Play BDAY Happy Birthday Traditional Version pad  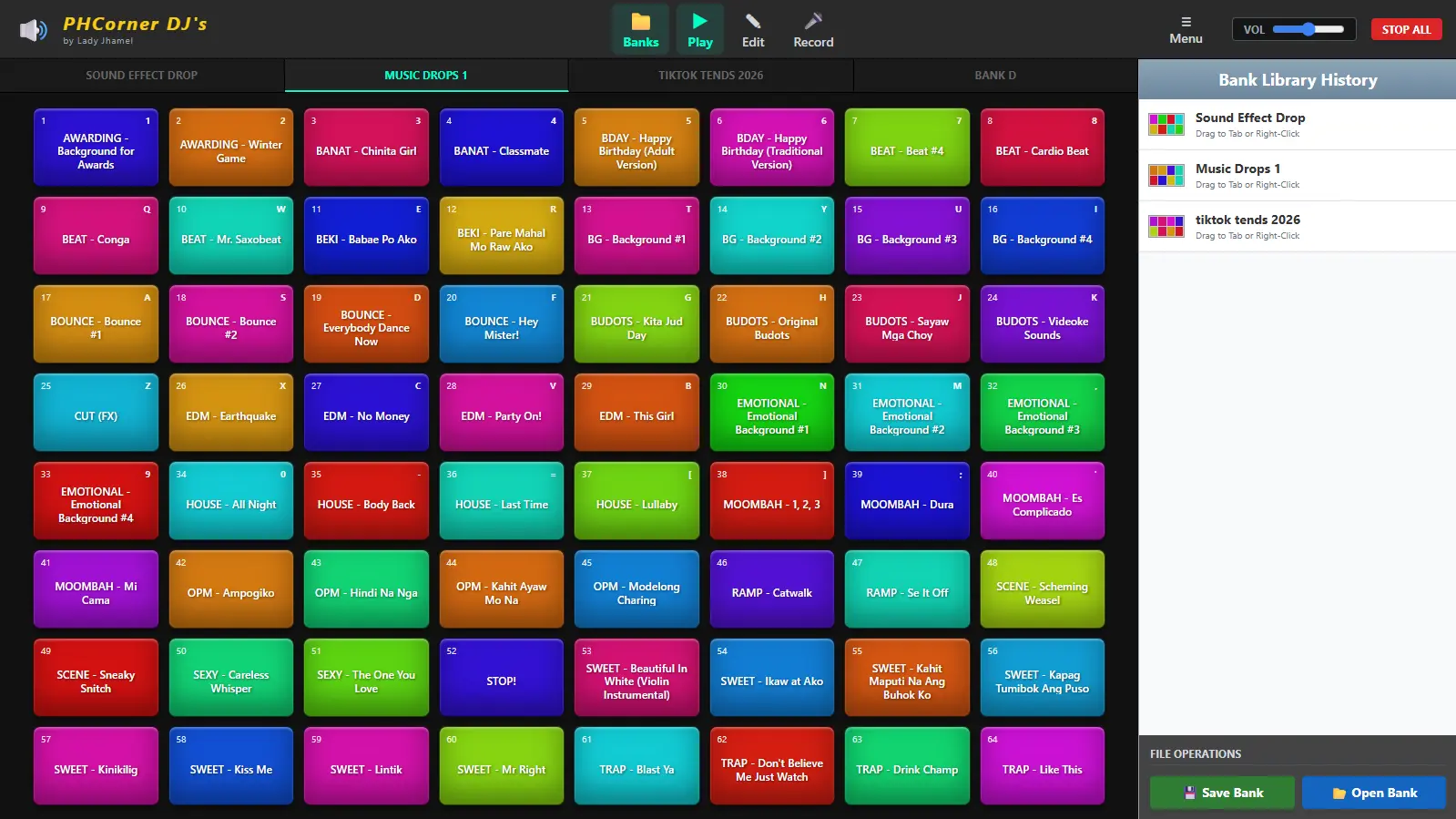pyautogui.click(x=772, y=147)
